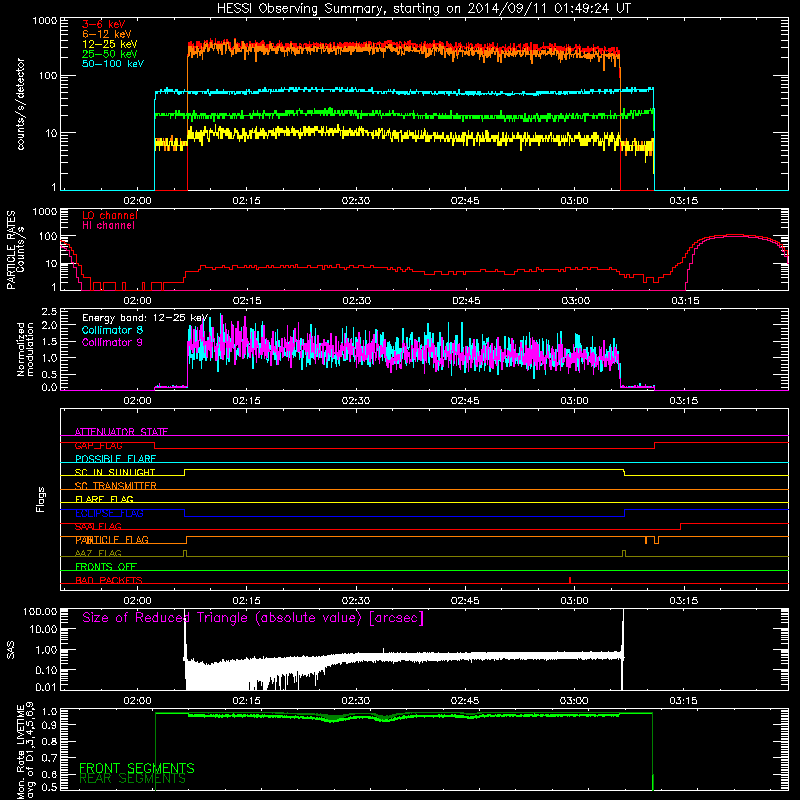The width and height of the screenshot is (800, 800).
Task: Select the 25-50 keV legend label
Action: [110, 54]
